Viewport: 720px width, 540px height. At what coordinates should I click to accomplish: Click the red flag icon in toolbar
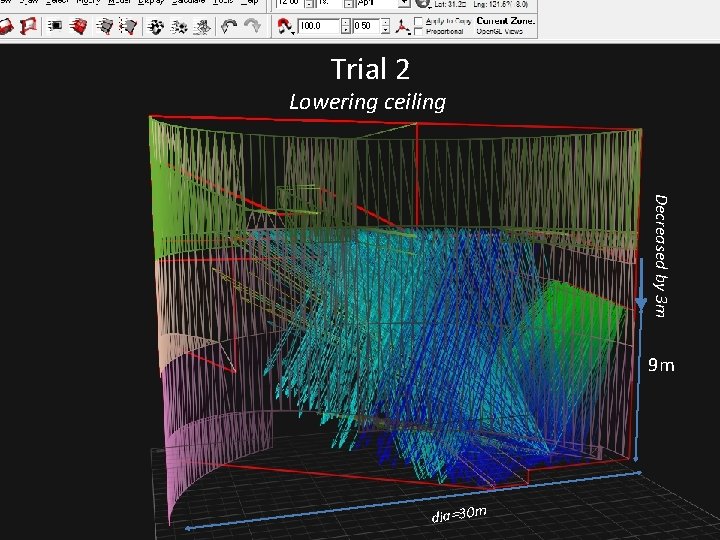pyautogui.click(x=28, y=26)
